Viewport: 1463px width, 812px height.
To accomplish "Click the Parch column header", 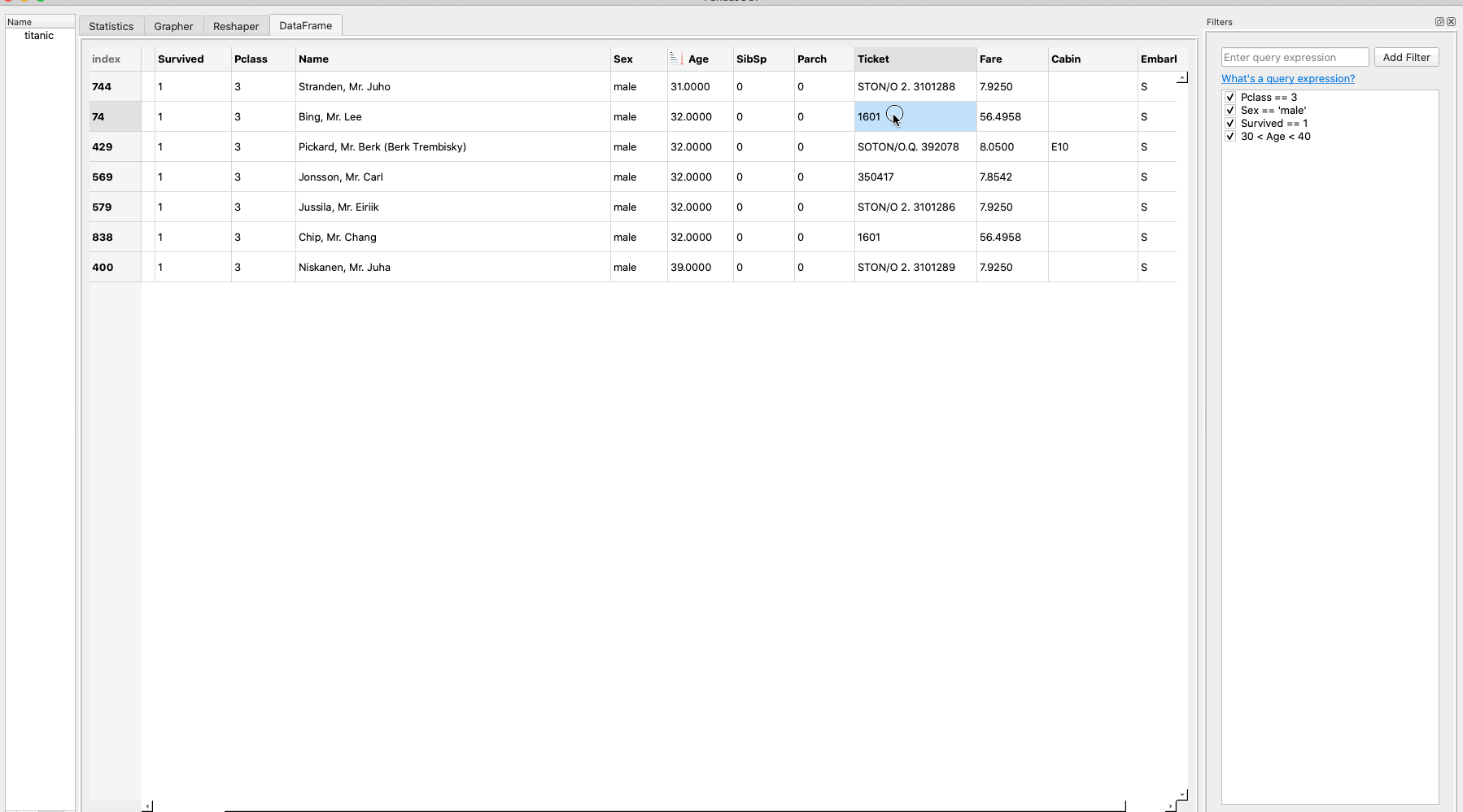I will coord(824,59).
